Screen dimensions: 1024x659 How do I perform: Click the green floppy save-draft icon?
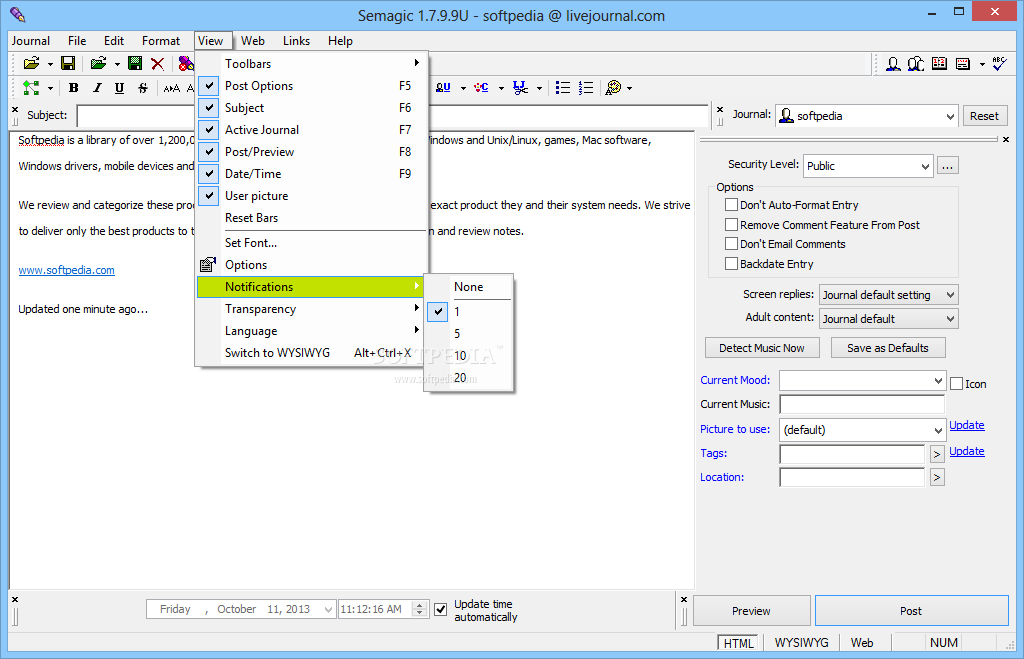click(135, 63)
